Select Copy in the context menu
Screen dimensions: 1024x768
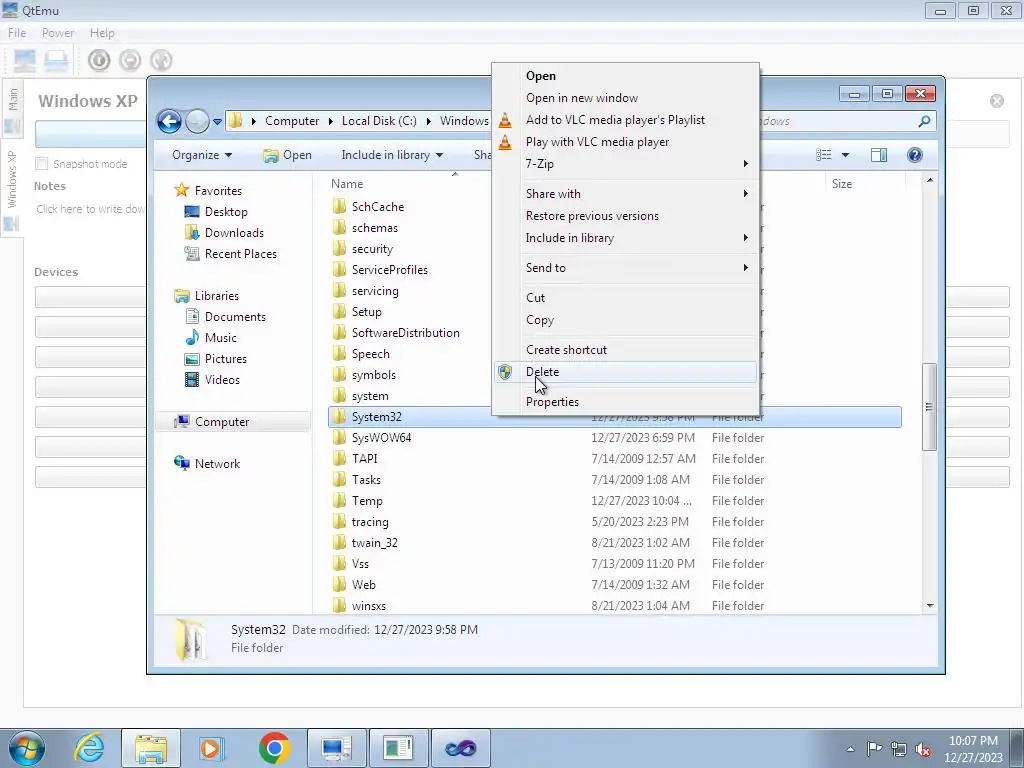click(x=539, y=320)
